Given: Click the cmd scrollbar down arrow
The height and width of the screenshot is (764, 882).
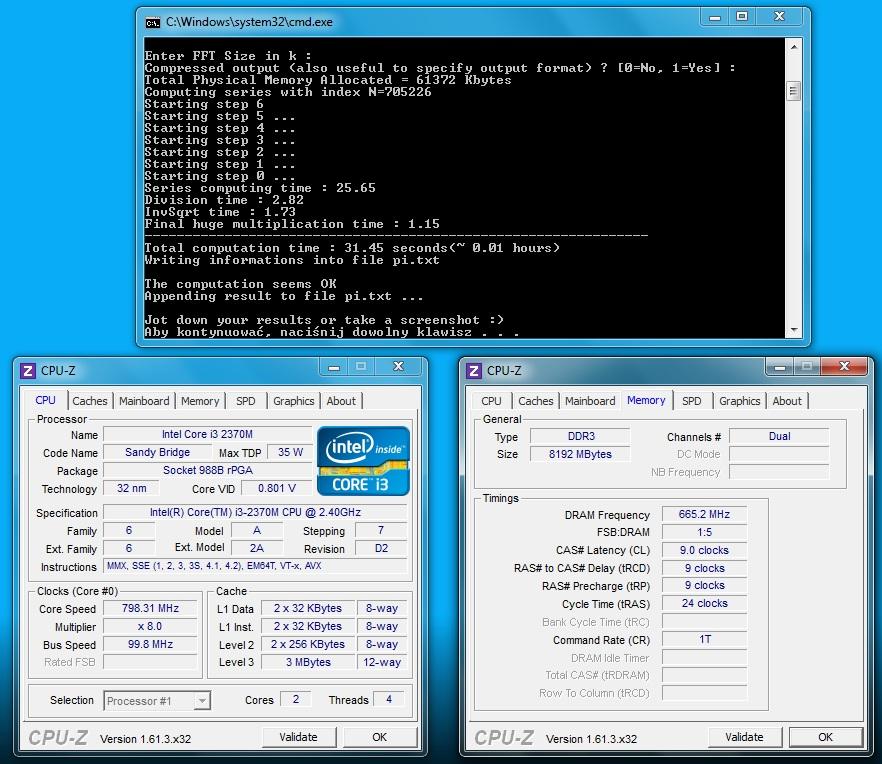Looking at the screenshot, I should 794,330.
